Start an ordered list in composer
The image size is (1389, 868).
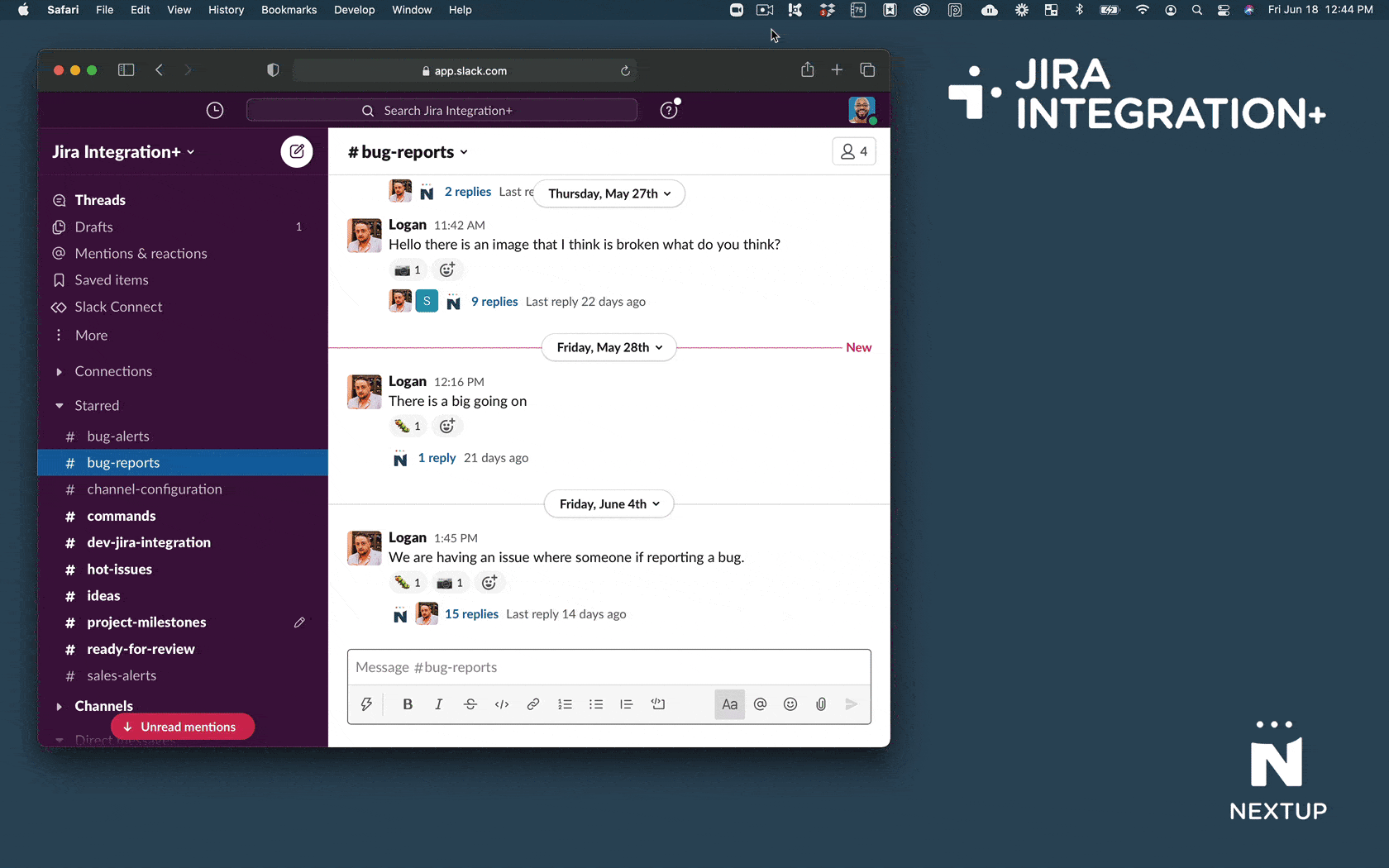pyautogui.click(x=565, y=704)
